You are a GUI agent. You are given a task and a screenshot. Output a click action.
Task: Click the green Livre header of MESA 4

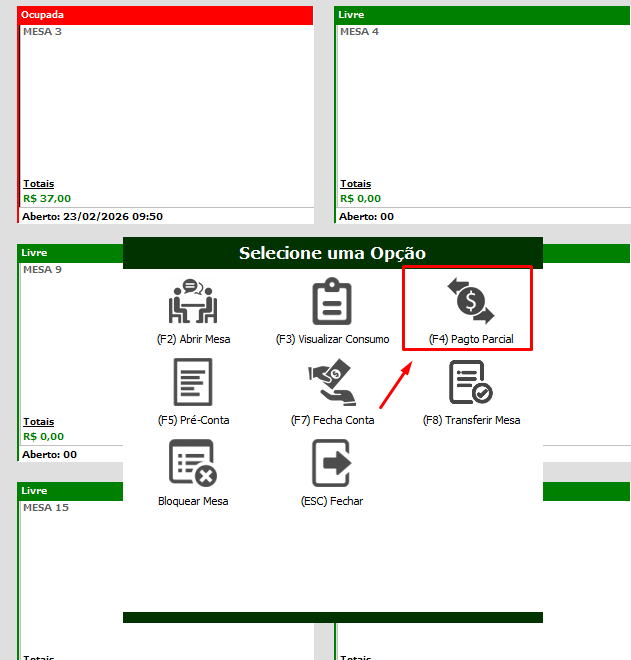(x=482, y=15)
